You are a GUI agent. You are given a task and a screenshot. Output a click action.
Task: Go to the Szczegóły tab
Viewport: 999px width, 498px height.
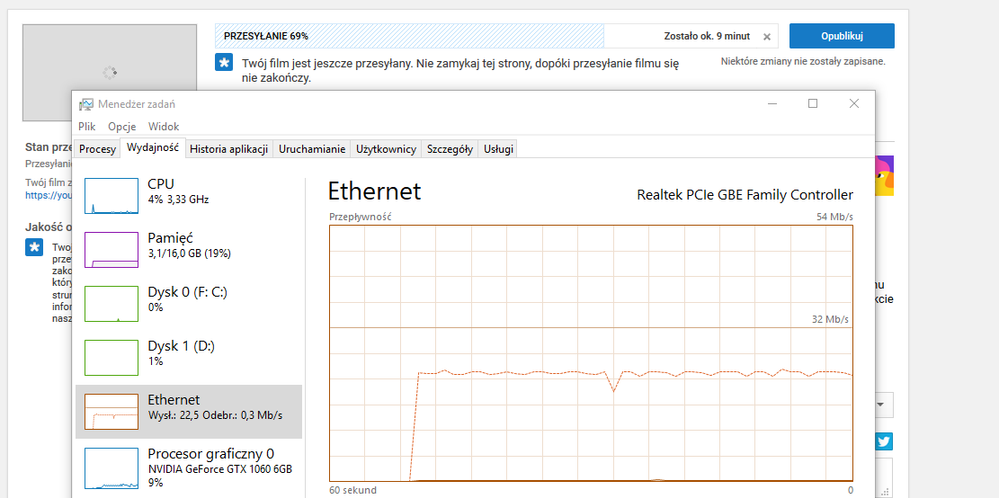pyautogui.click(x=449, y=149)
